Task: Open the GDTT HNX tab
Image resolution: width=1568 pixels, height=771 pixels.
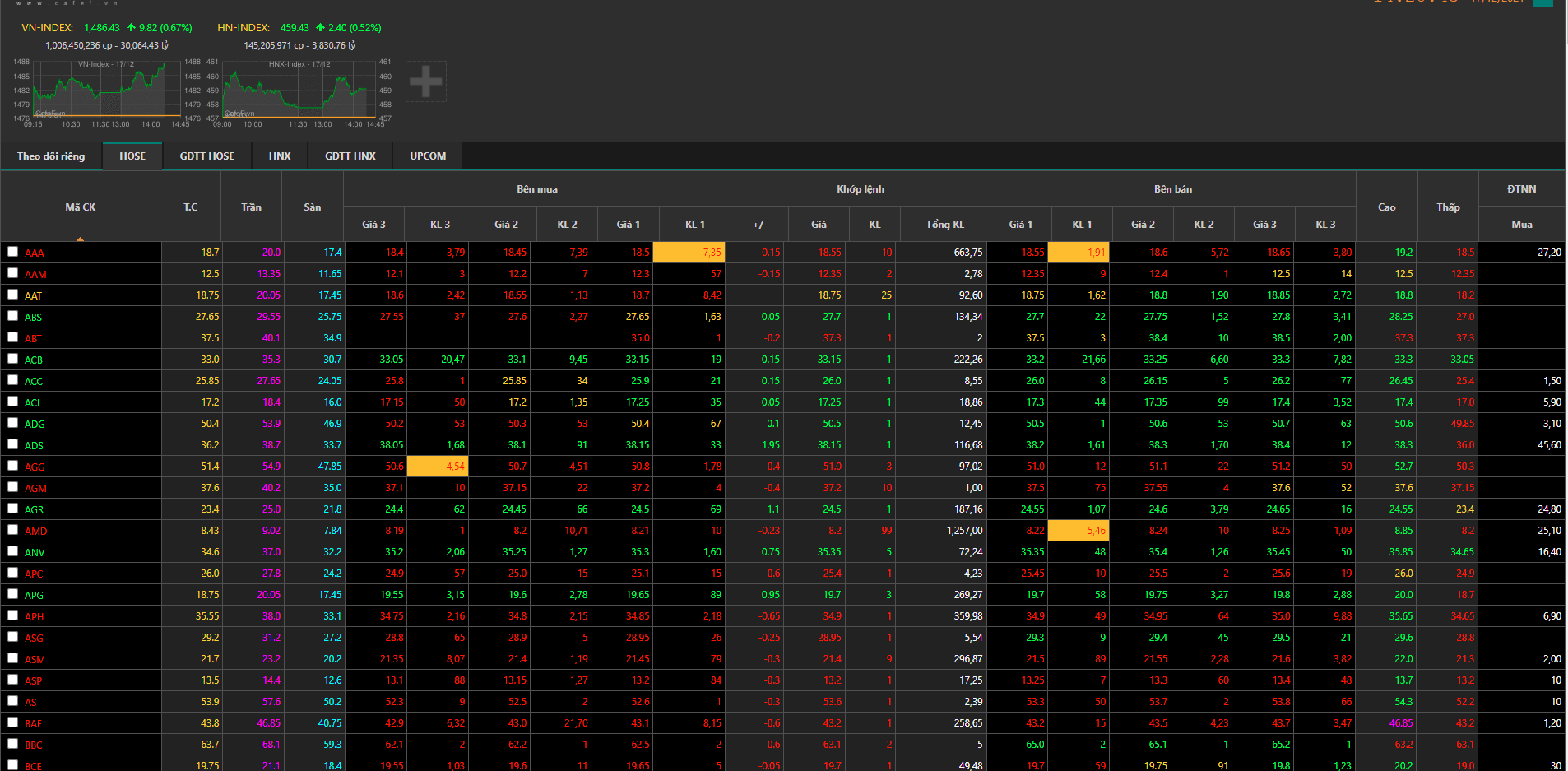Action: [350, 156]
